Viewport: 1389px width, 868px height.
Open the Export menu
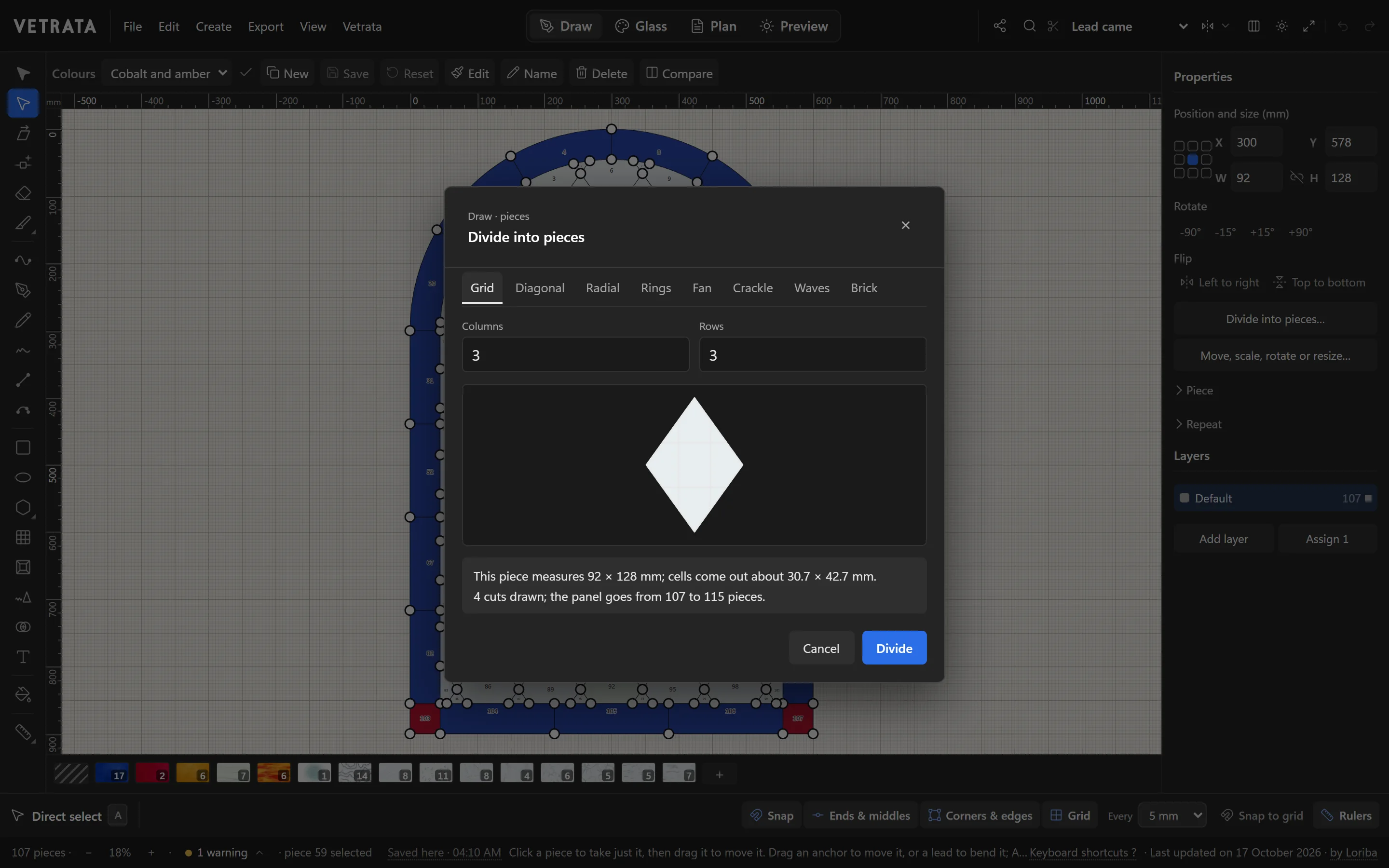pyautogui.click(x=265, y=27)
